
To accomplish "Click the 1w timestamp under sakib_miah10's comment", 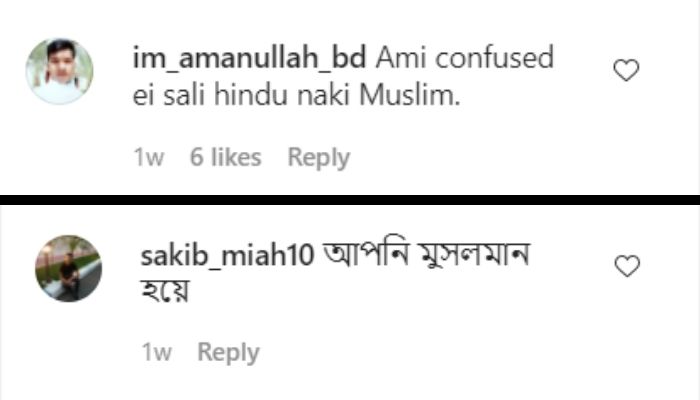I will click(156, 352).
